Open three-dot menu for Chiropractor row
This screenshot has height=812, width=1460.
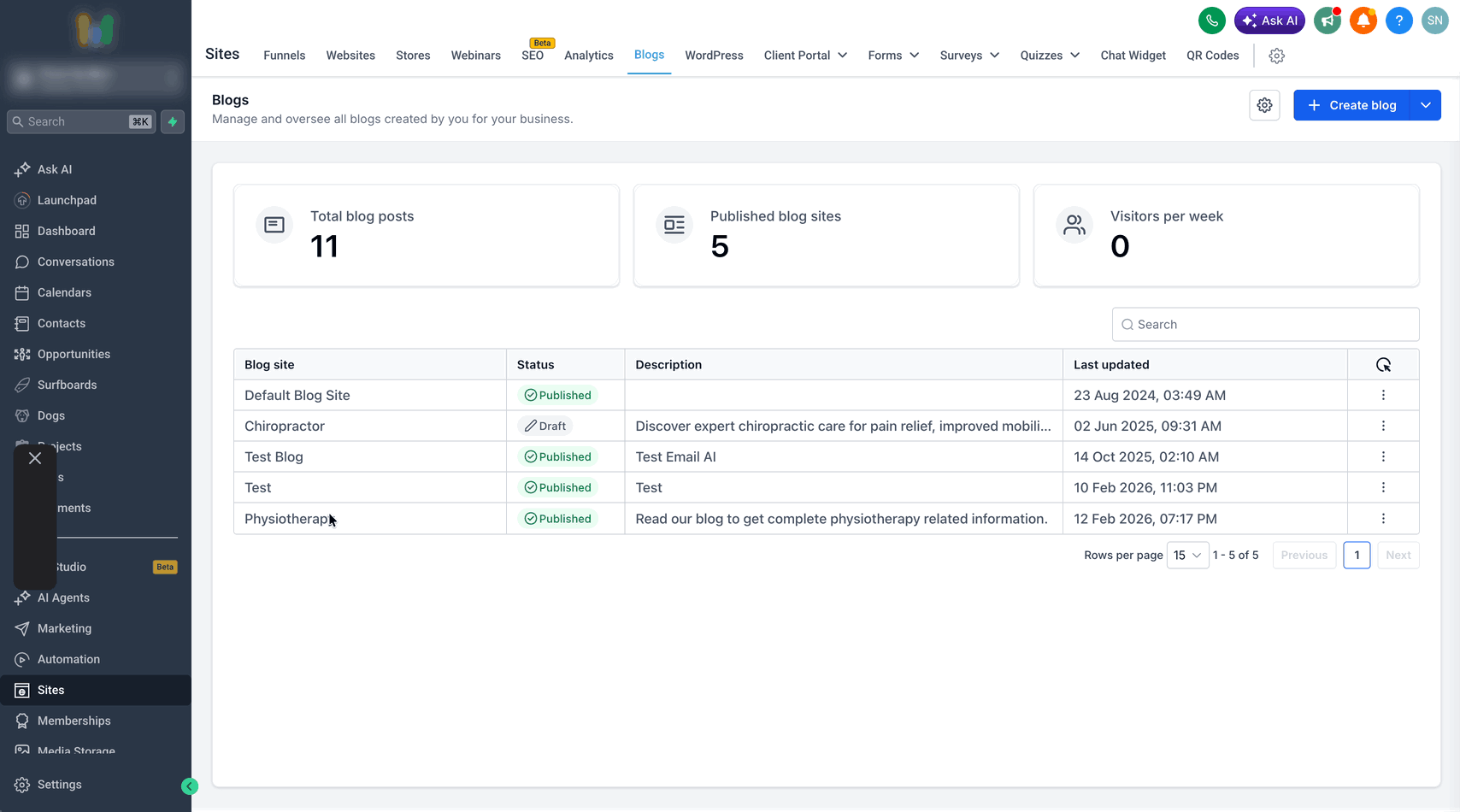(x=1383, y=426)
